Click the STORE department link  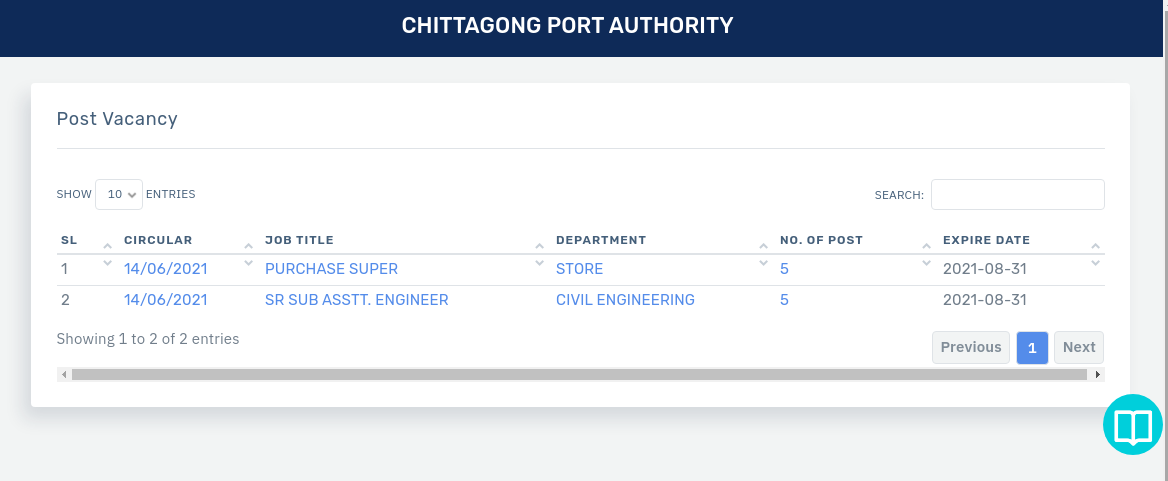579,269
